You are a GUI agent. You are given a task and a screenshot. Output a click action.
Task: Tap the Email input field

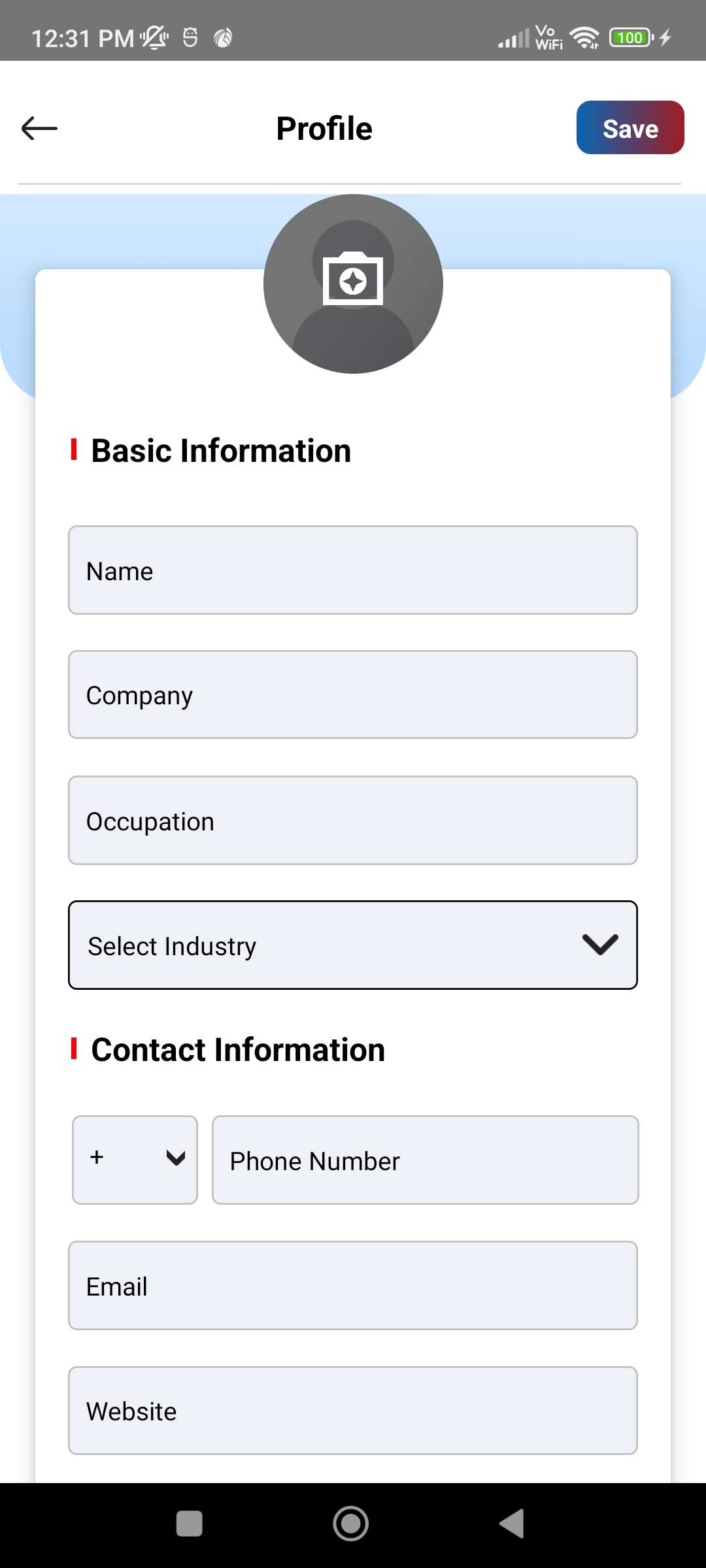coord(353,1286)
